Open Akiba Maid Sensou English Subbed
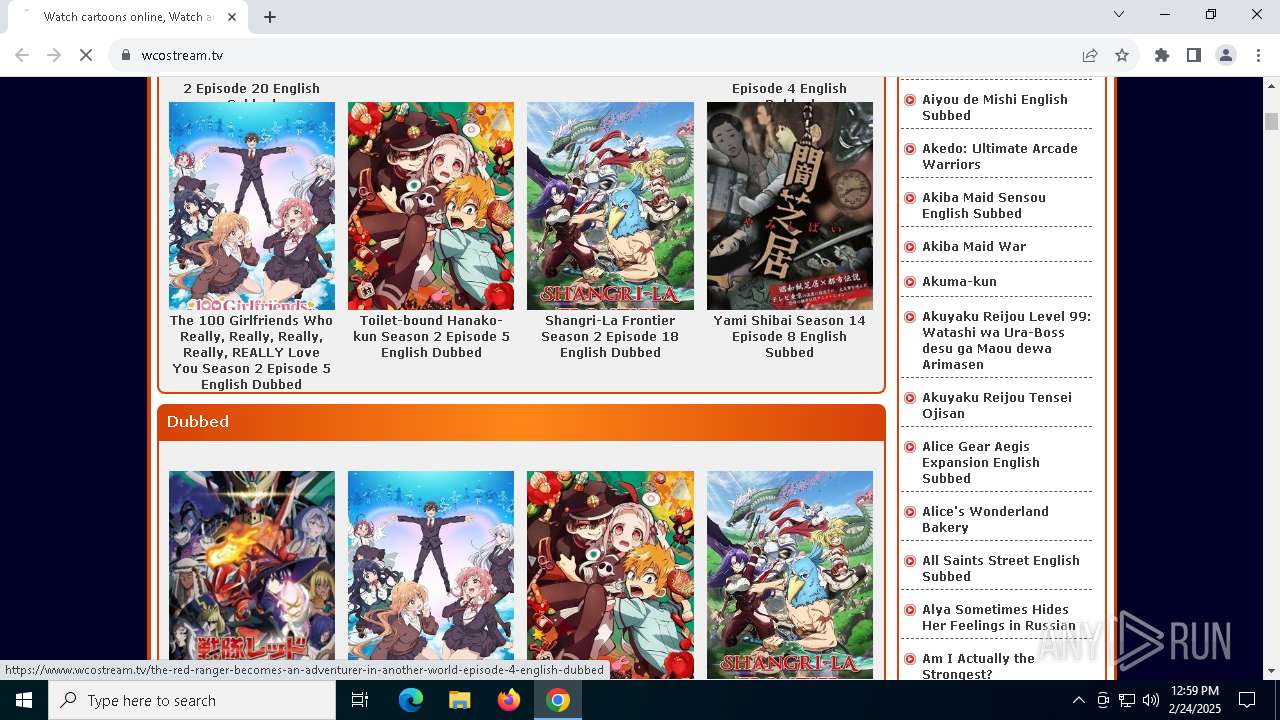 click(984, 205)
